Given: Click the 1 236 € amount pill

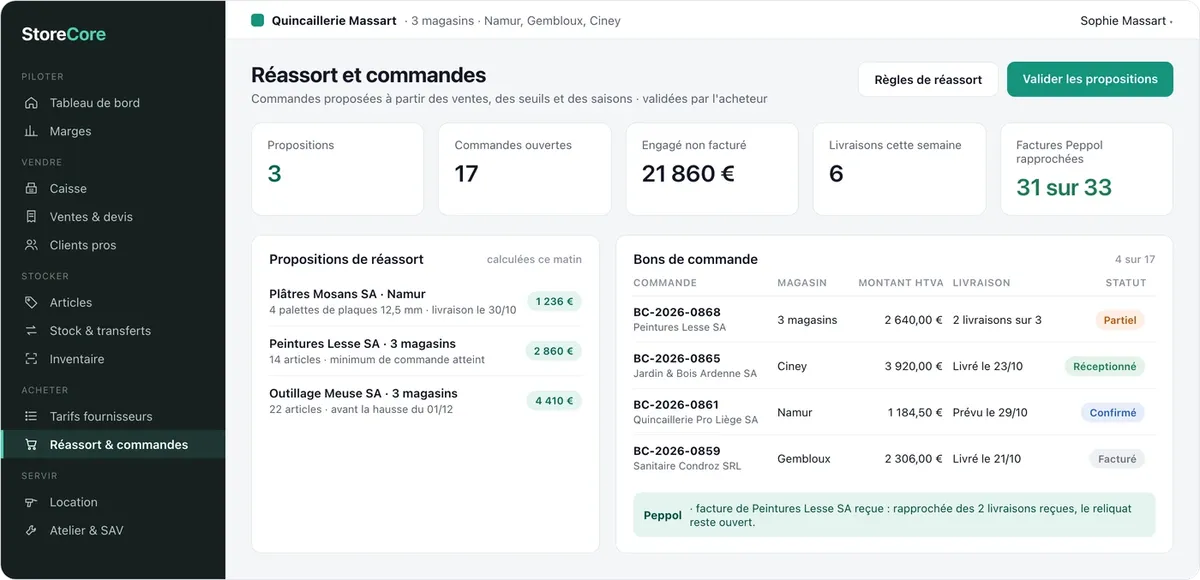Looking at the screenshot, I should click(554, 301).
